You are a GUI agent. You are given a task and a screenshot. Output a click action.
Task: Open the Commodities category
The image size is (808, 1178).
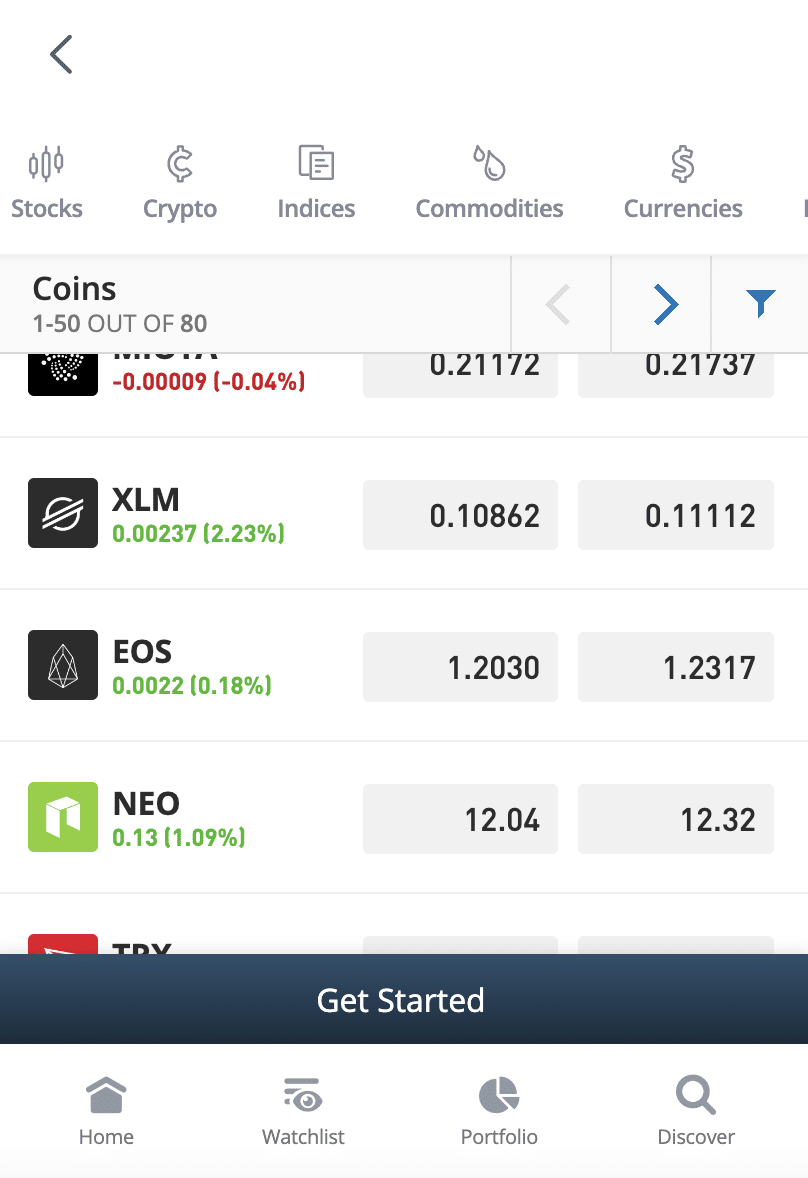490,183
